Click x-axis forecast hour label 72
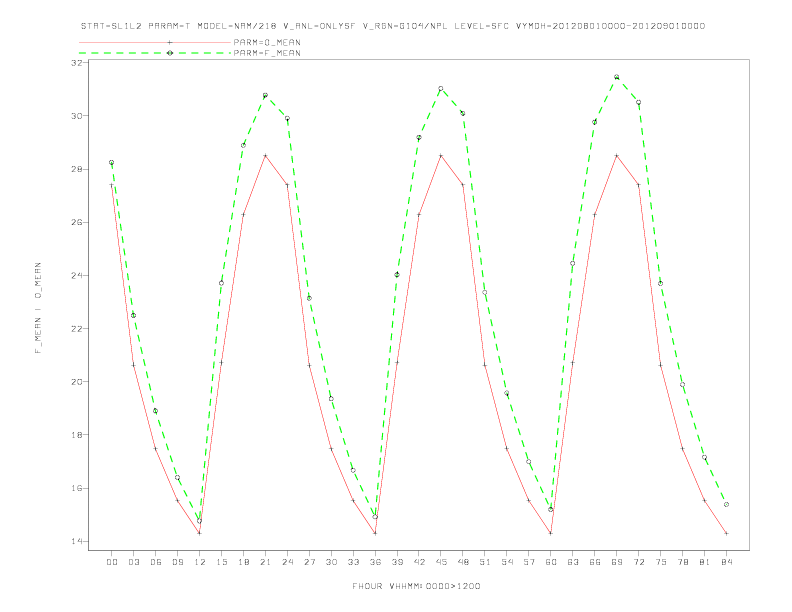Viewport: 792px width, 612px height. (638, 562)
